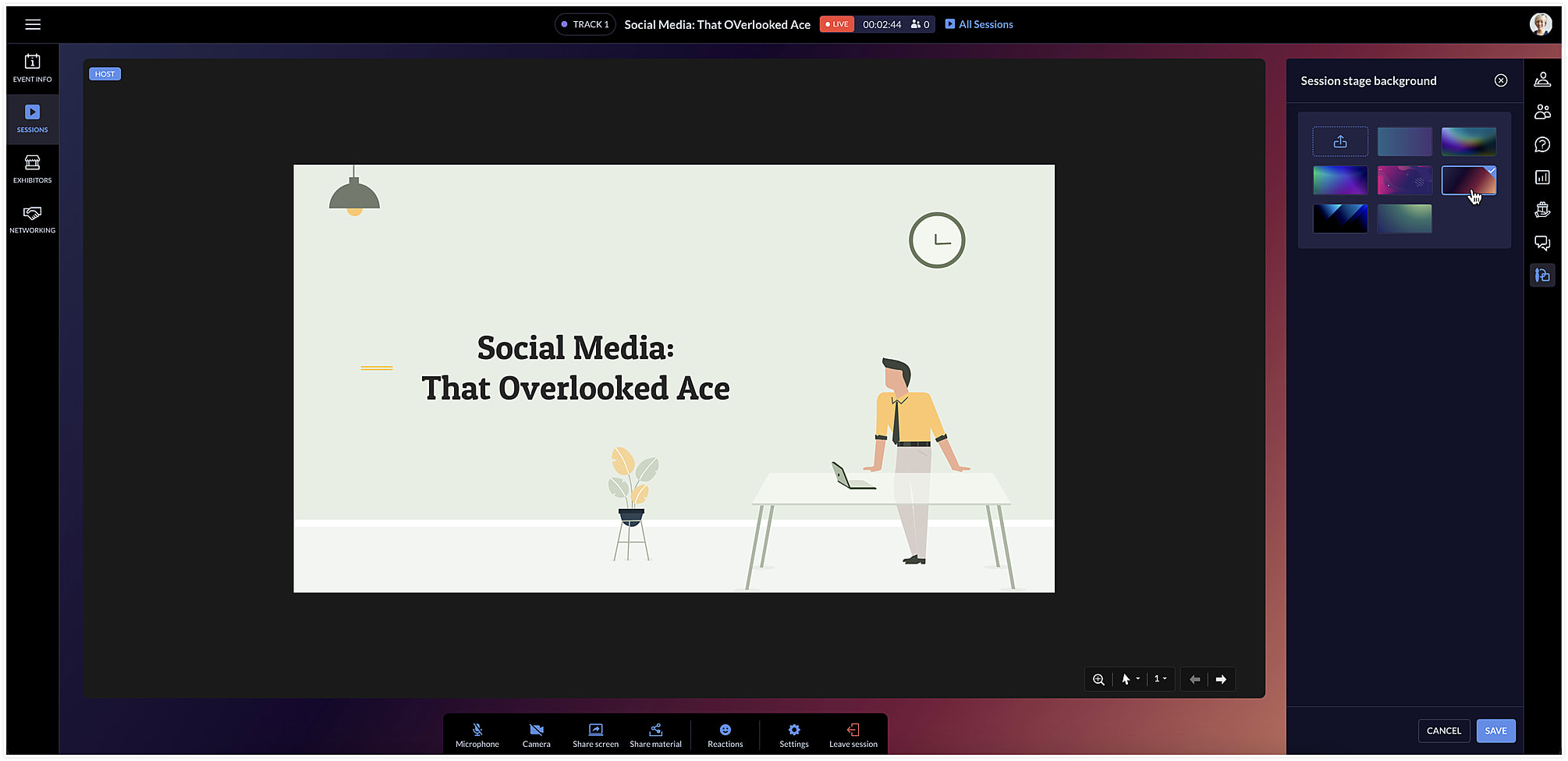Viewport: 1568px width, 761px height.
Task: Go to previous slide arrow
Action: tap(1195, 679)
